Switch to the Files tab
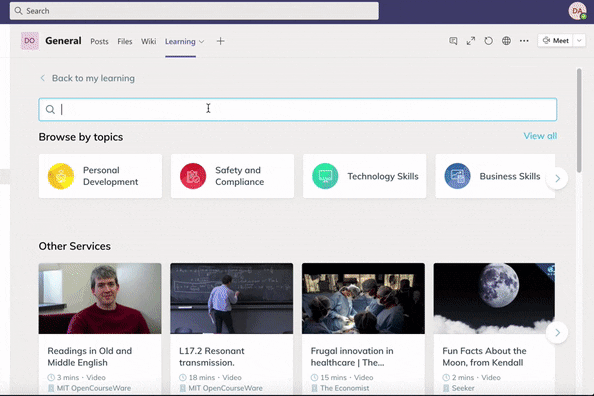 pyautogui.click(x=125, y=41)
